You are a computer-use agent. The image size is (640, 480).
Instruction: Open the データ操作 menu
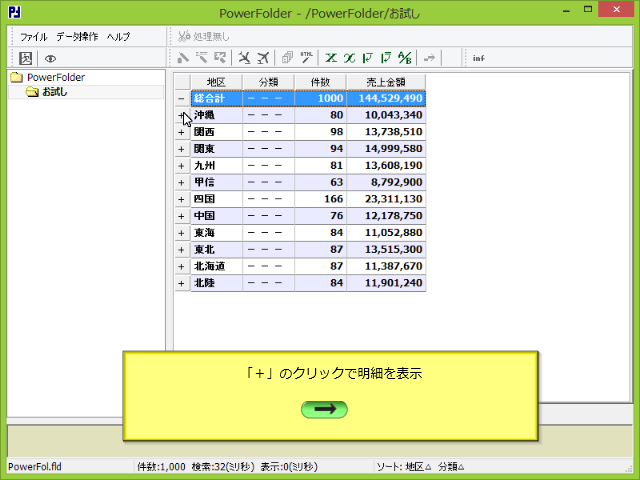(77, 37)
